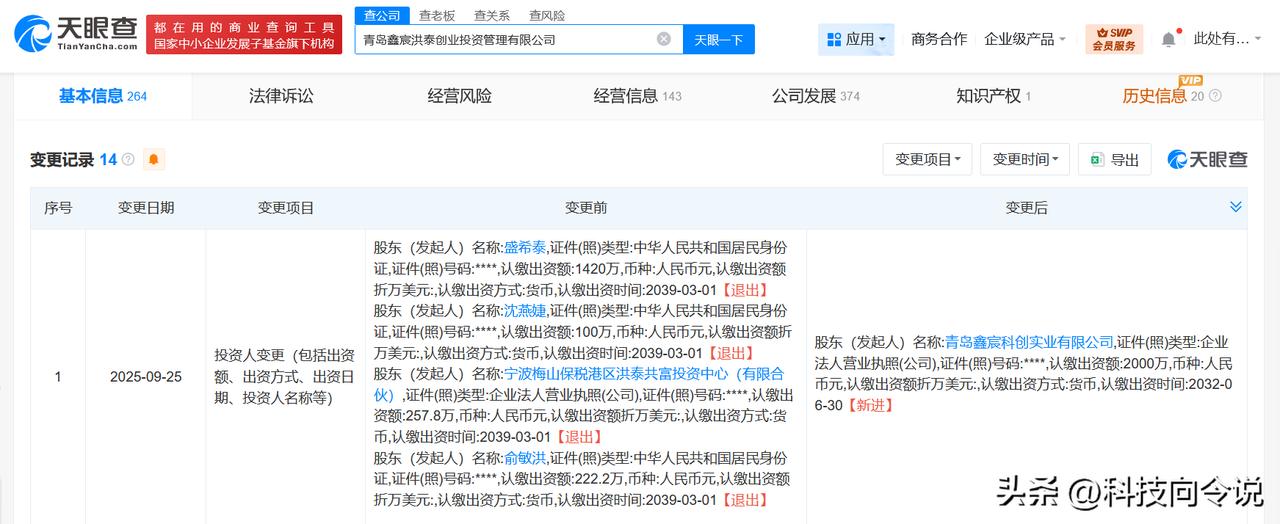Viewport: 1280px width, 524px height.
Task: Click the date cell 2025-09-25
Action: click(146, 377)
